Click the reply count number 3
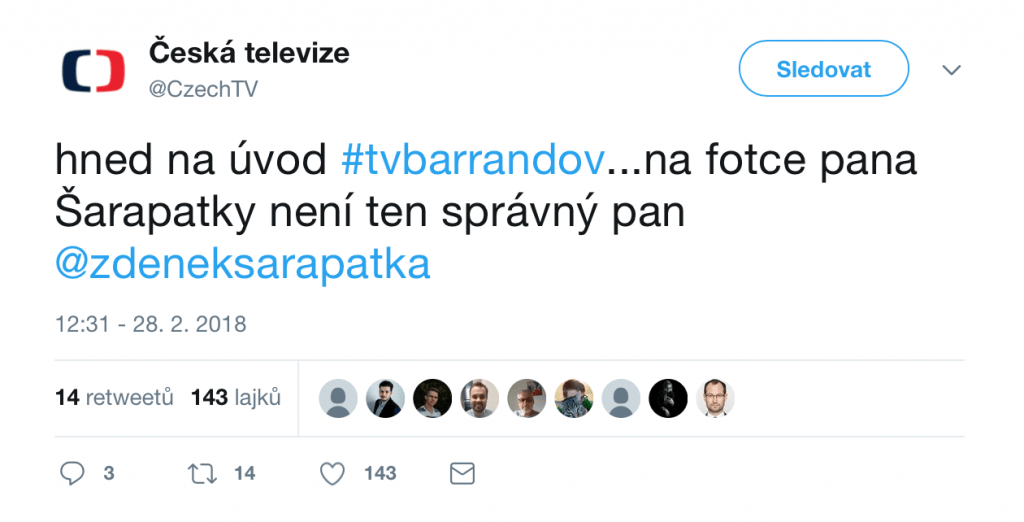 pyautogui.click(x=109, y=474)
